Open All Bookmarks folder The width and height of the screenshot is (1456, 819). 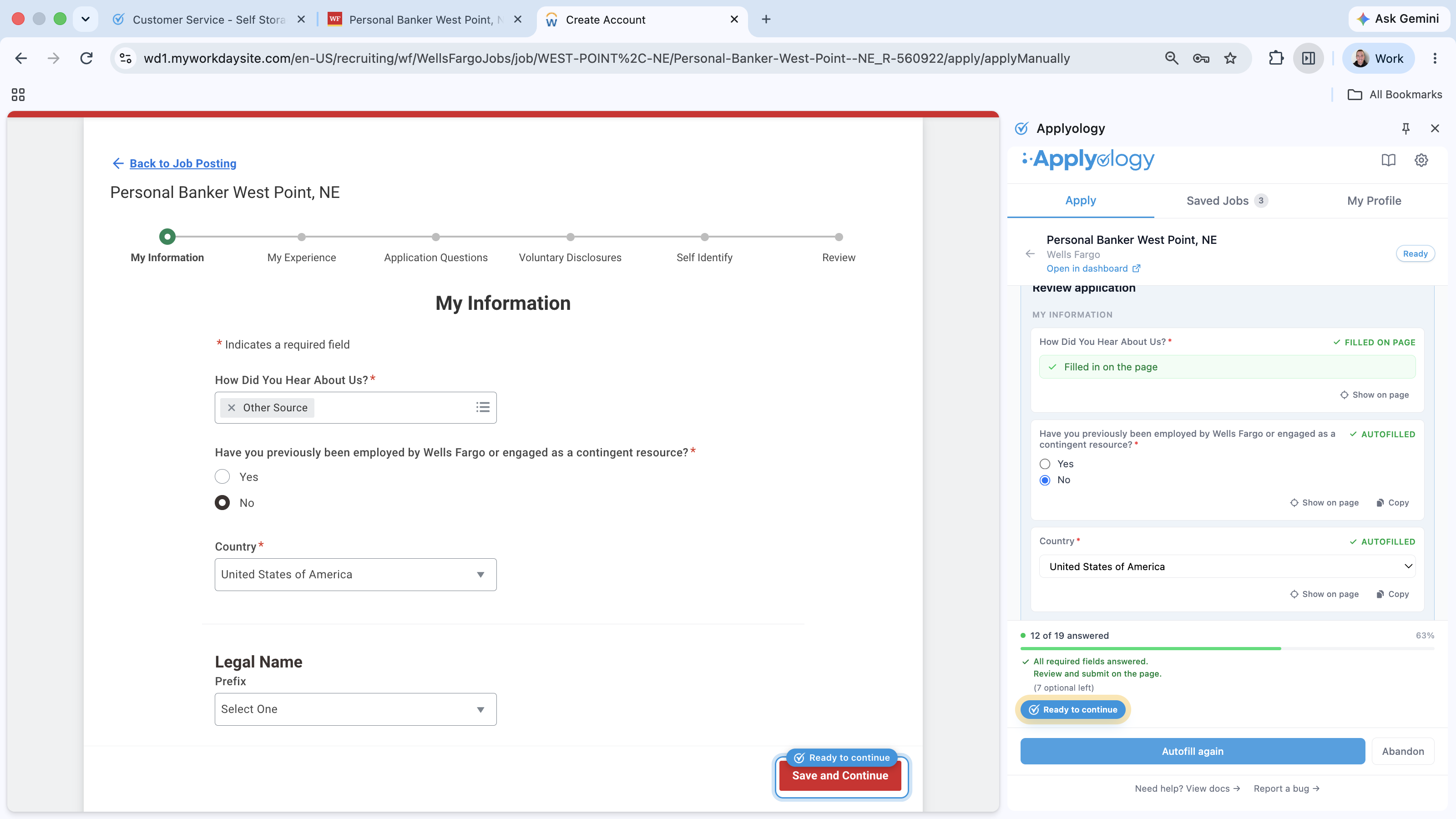coord(1395,94)
